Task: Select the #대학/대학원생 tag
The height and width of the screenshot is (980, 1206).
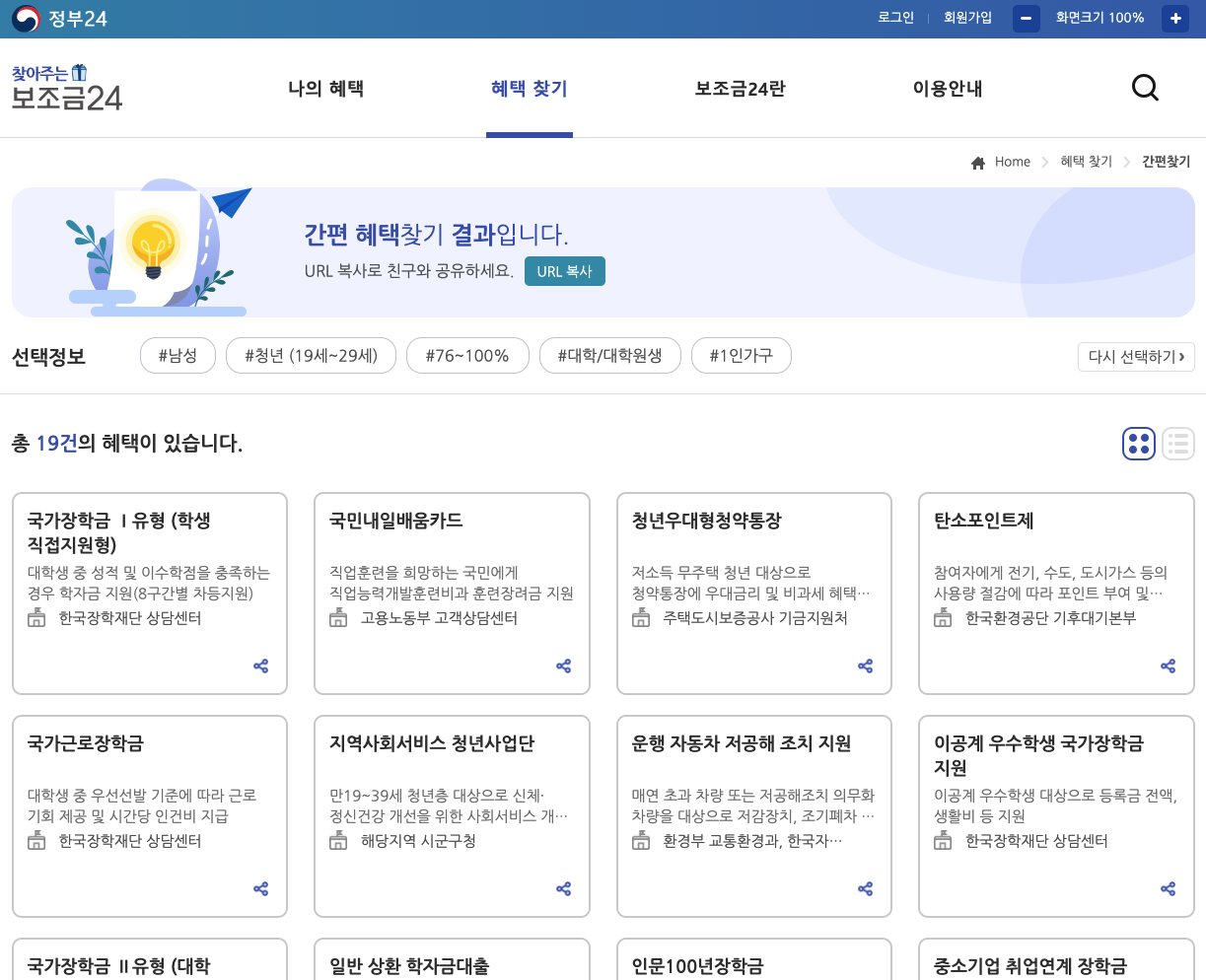Action: 610,356
